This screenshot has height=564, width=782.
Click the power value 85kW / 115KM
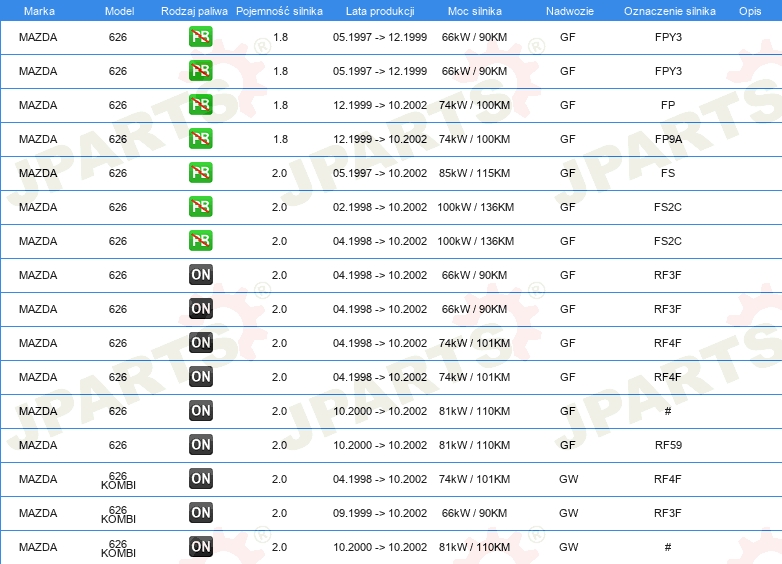[474, 173]
